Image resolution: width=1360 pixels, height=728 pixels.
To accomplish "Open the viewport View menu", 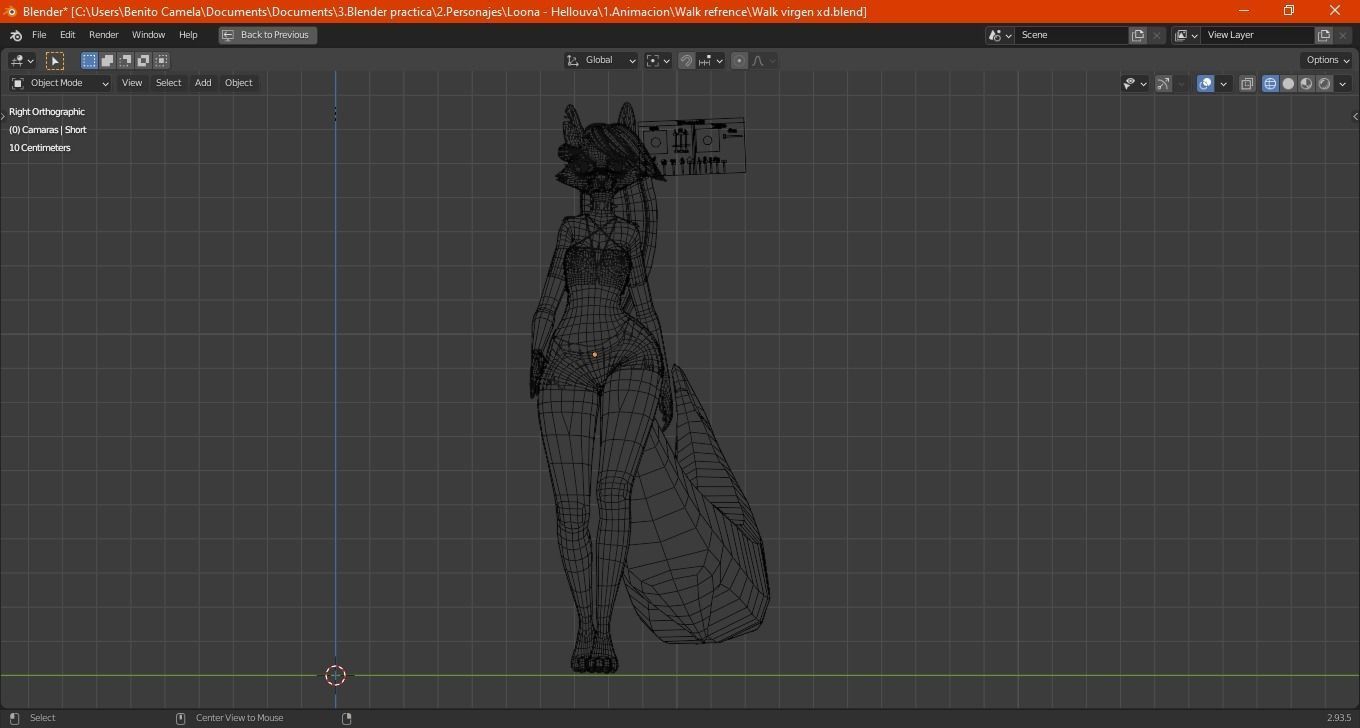I will [131, 83].
